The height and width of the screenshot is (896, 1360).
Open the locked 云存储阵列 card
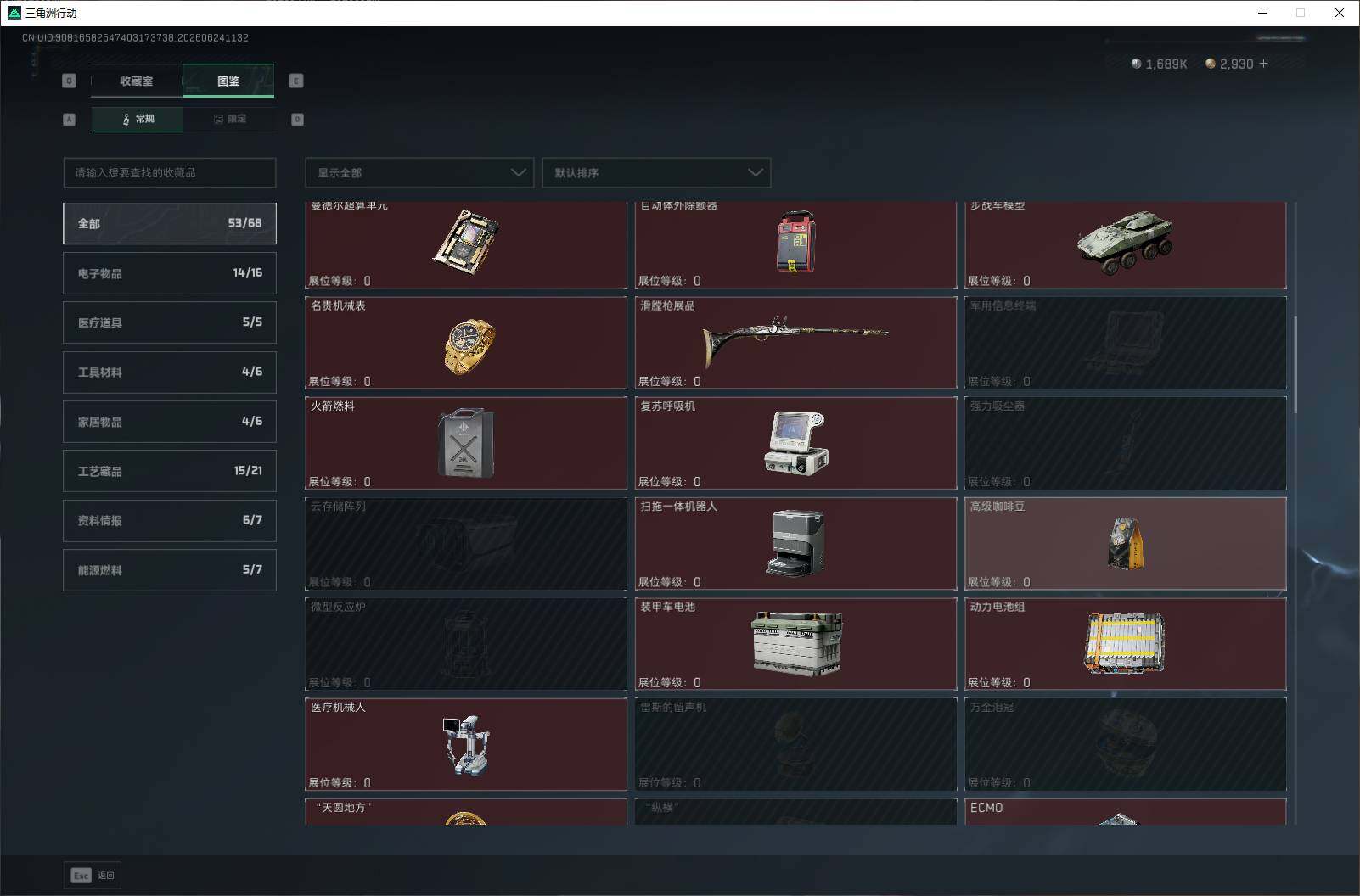click(x=466, y=543)
